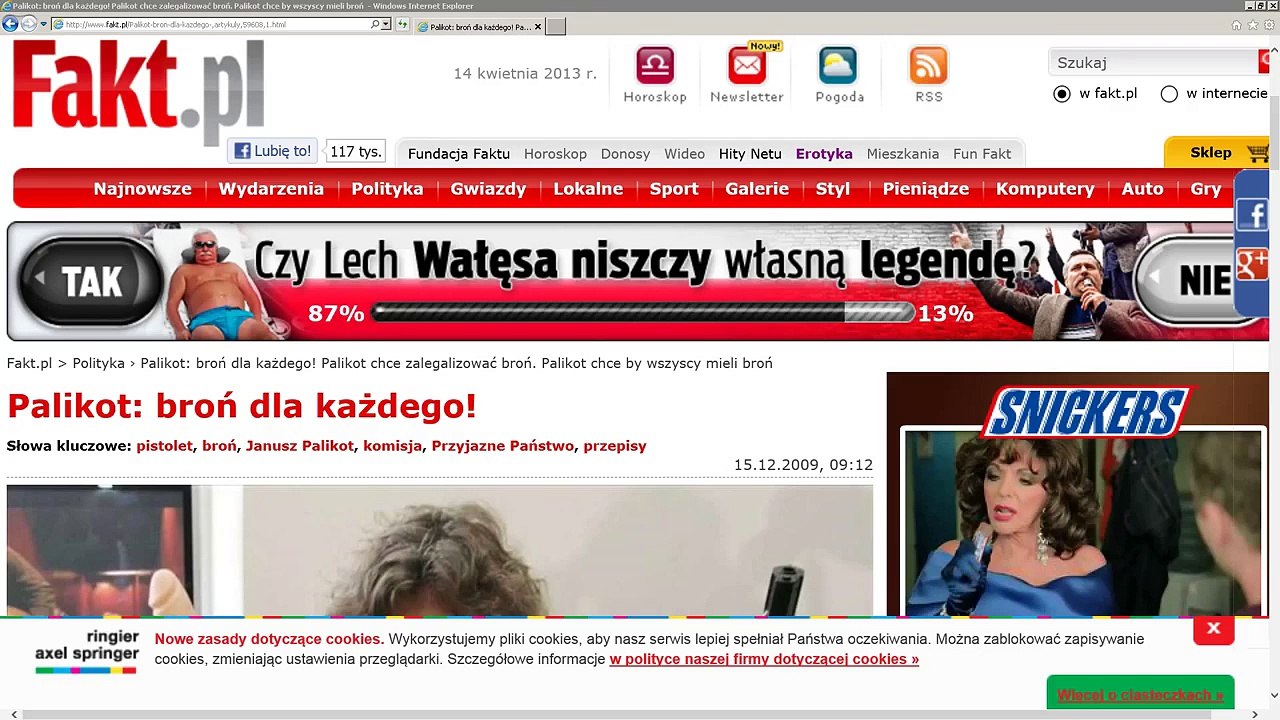Open the 'Przyjazne Państwo' keyword tag
1280x720 pixels.
[503, 446]
